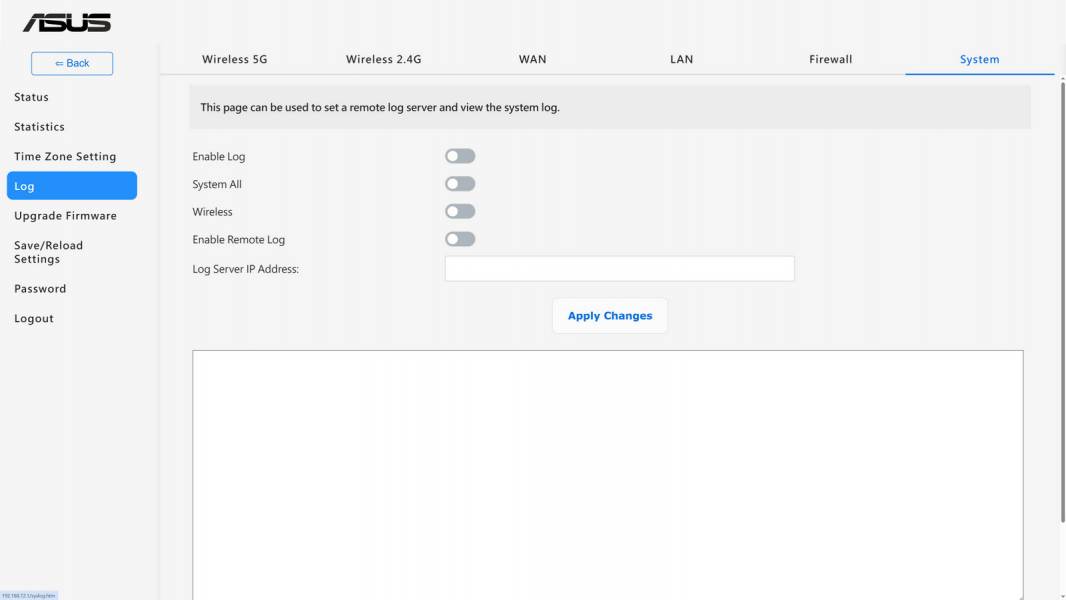The width and height of the screenshot is (1066, 600).
Task: Select the WAN tab
Action: point(532,59)
